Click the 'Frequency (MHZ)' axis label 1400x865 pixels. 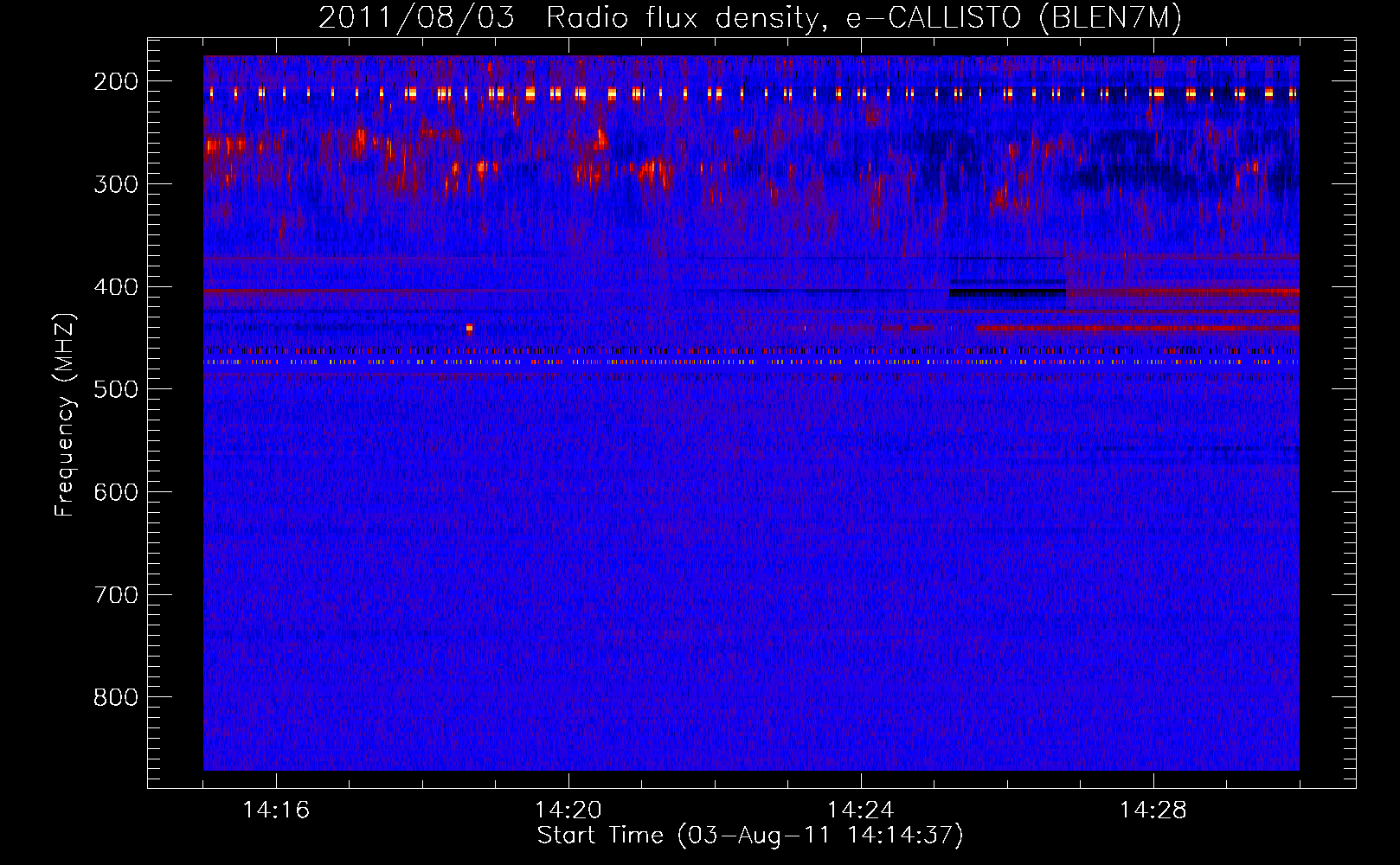pos(65,414)
